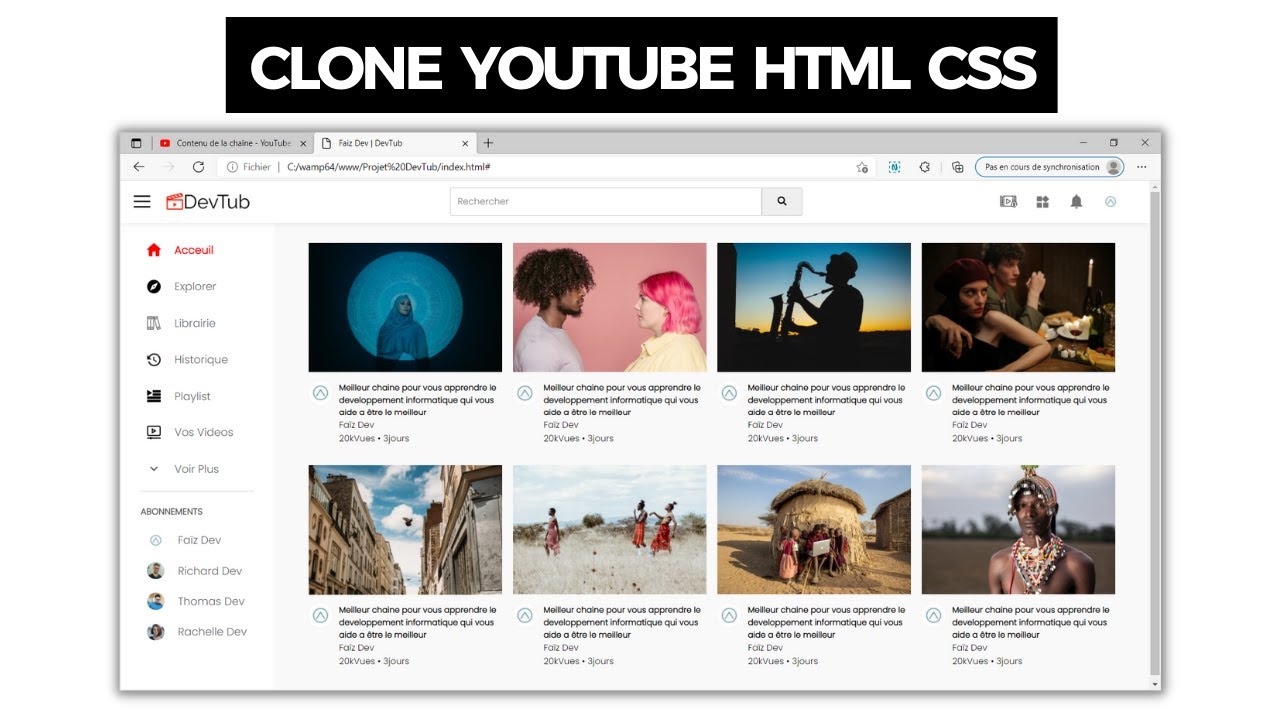Open the beaded warrior portrait thumbnail
1280x720 pixels.
[x=1018, y=530]
